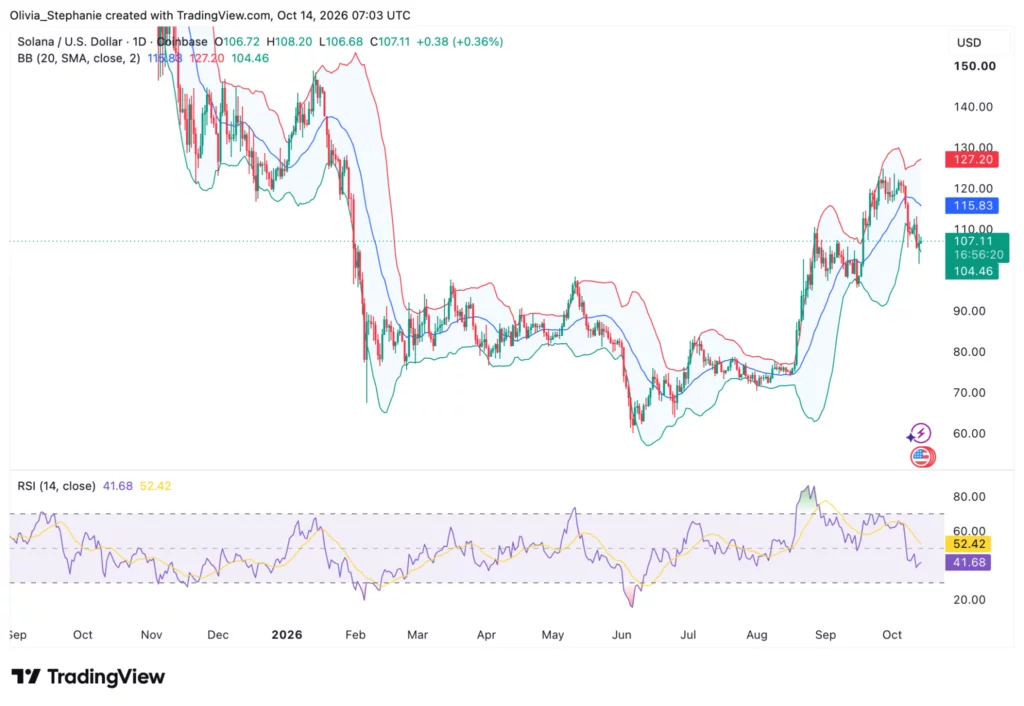Click the 60.00 price axis label

point(969,434)
